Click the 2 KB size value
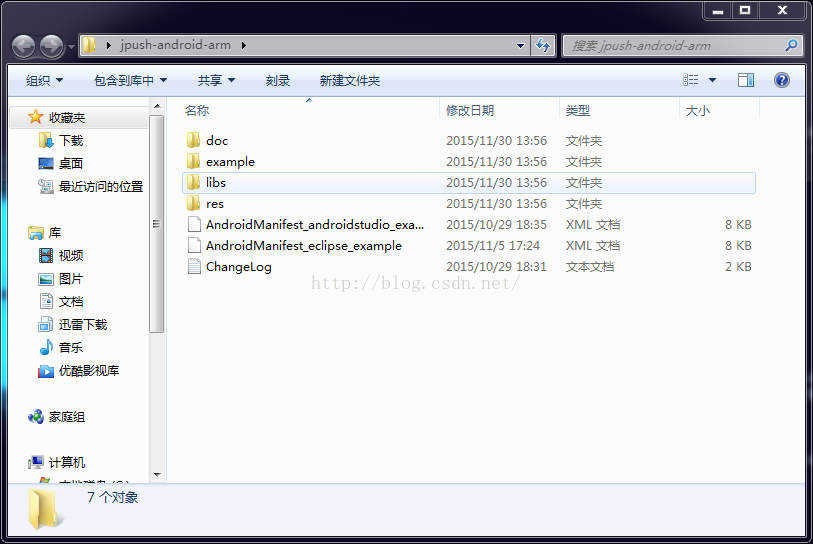This screenshot has width=813, height=544. point(738,267)
